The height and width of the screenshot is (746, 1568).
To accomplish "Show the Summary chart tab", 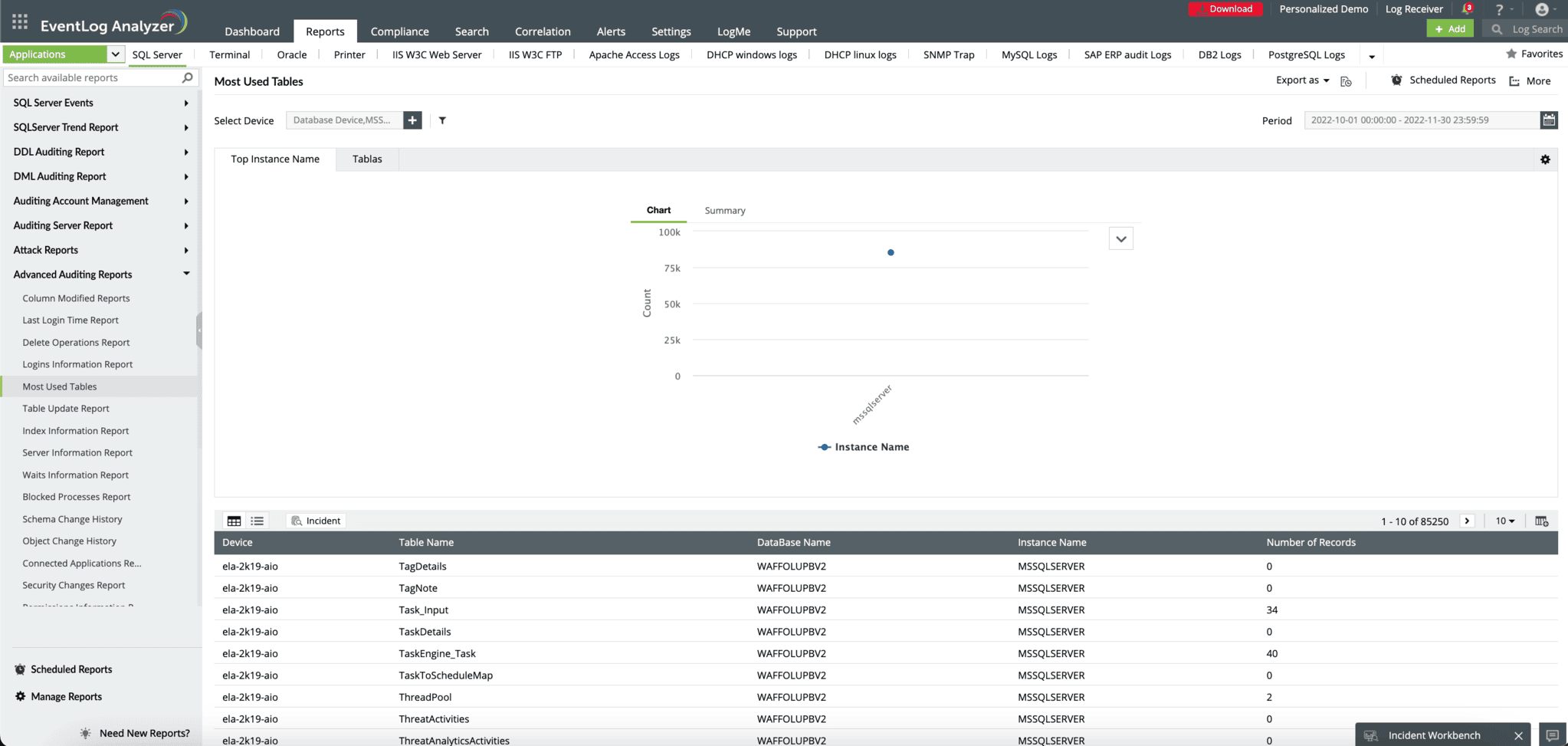I will point(725,211).
